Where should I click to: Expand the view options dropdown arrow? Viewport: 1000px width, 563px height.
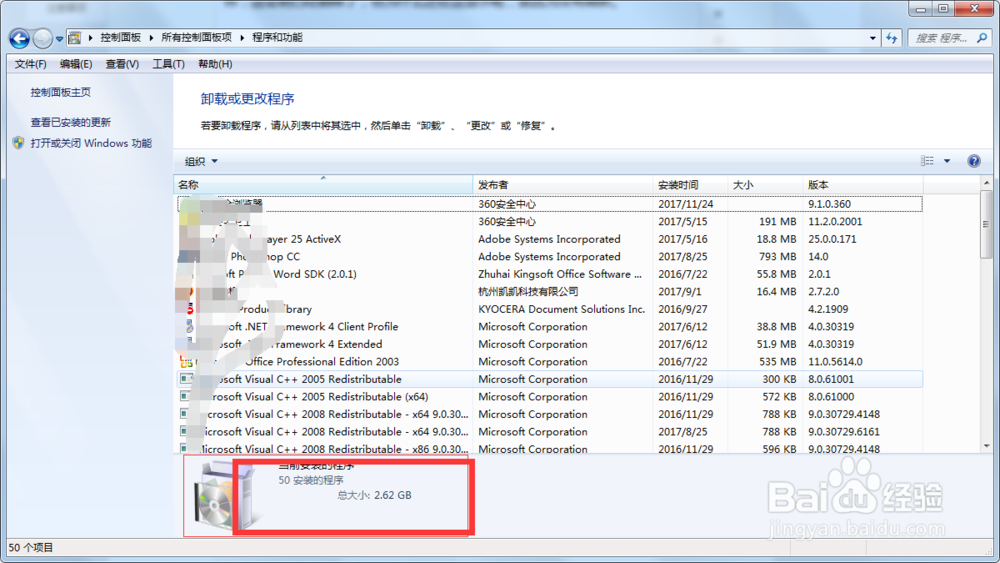[947, 161]
